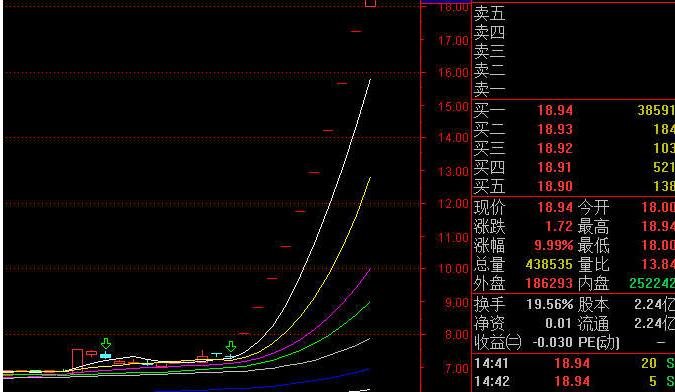Click the PE(动) label
This screenshot has width=675, height=392.
pyautogui.click(x=598, y=343)
